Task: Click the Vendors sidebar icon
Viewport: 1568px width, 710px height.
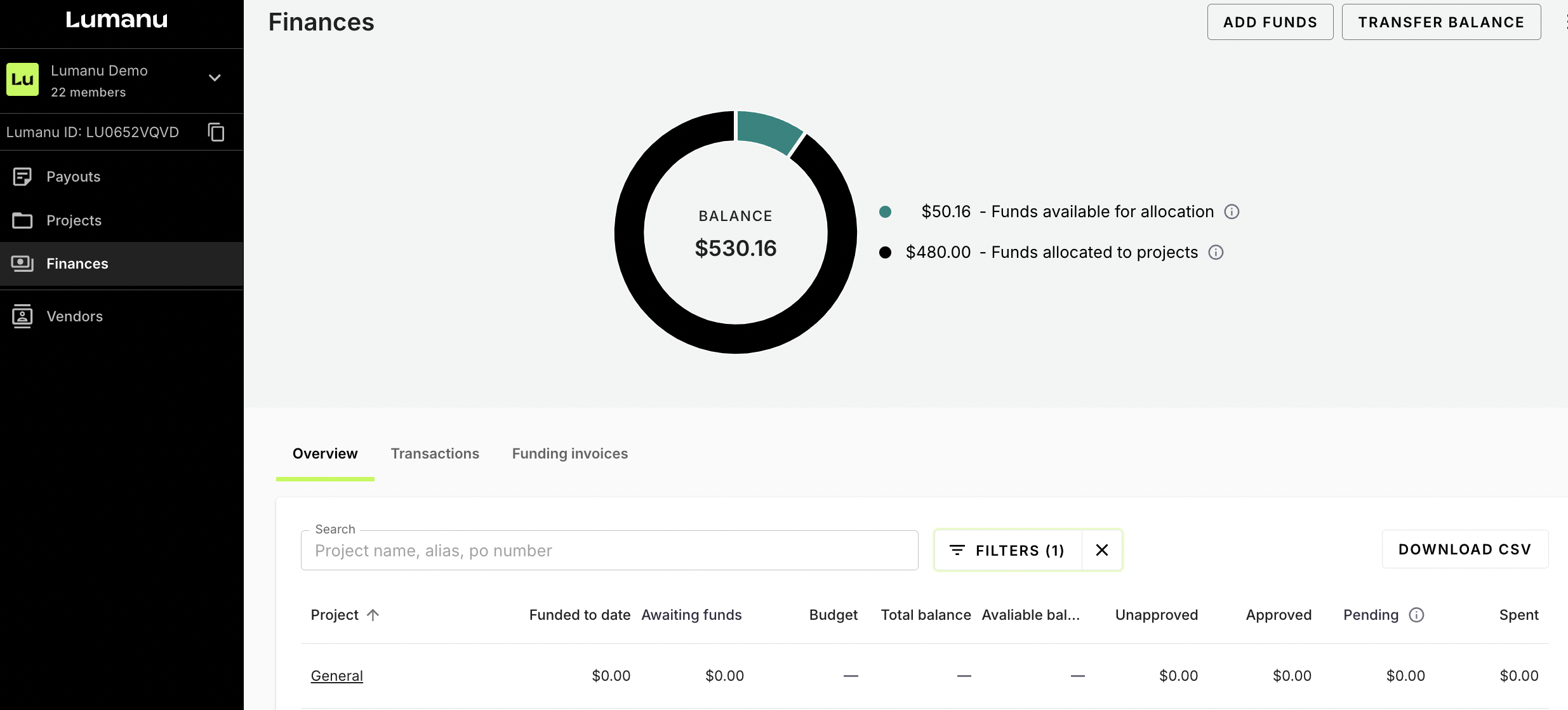Action: [x=22, y=316]
